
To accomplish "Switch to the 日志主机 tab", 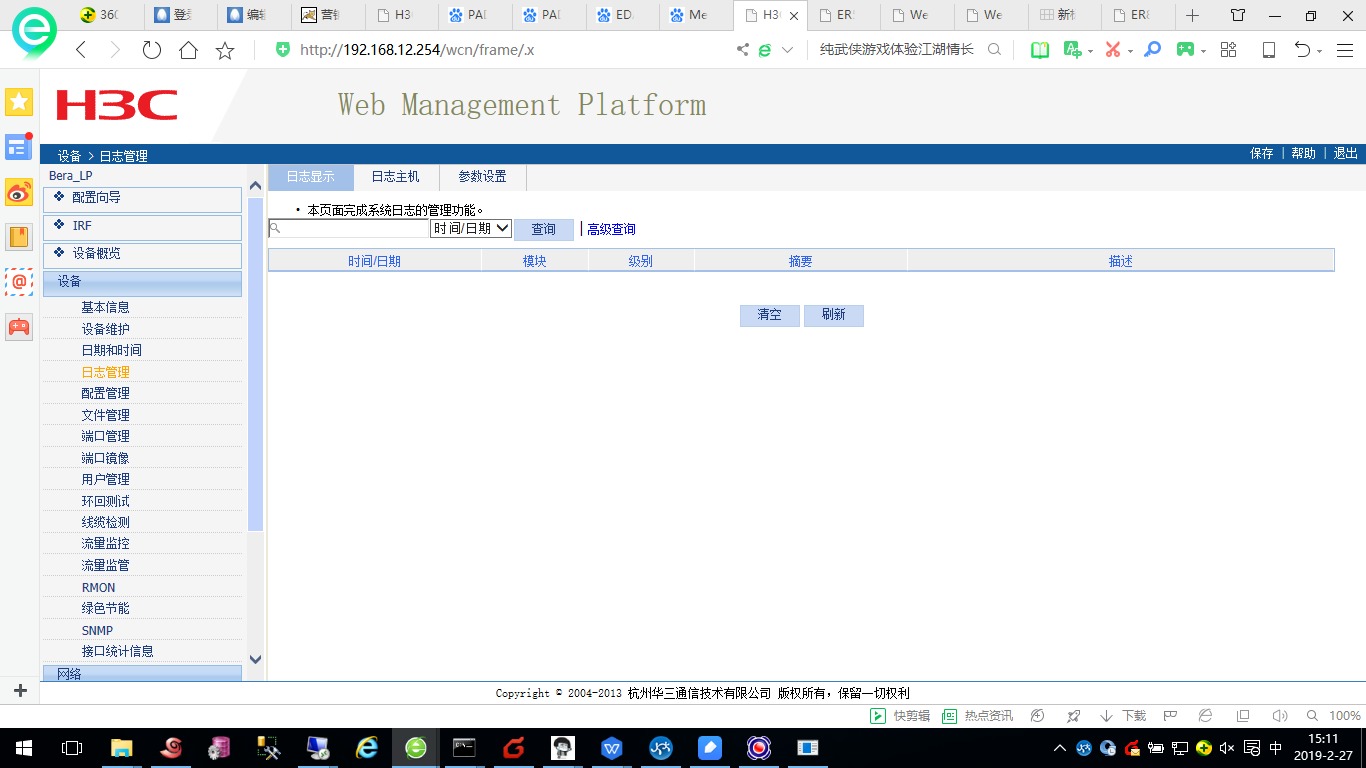I will pos(396,177).
